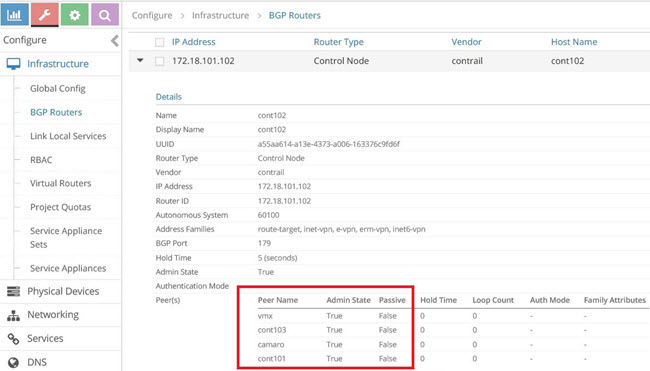Click the Infrastructure monitor icon
650x371 pixels.
point(13,64)
